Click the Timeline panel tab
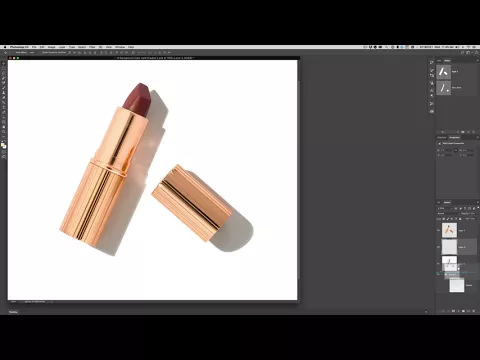The image size is (480, 360). tap(13, 312)
